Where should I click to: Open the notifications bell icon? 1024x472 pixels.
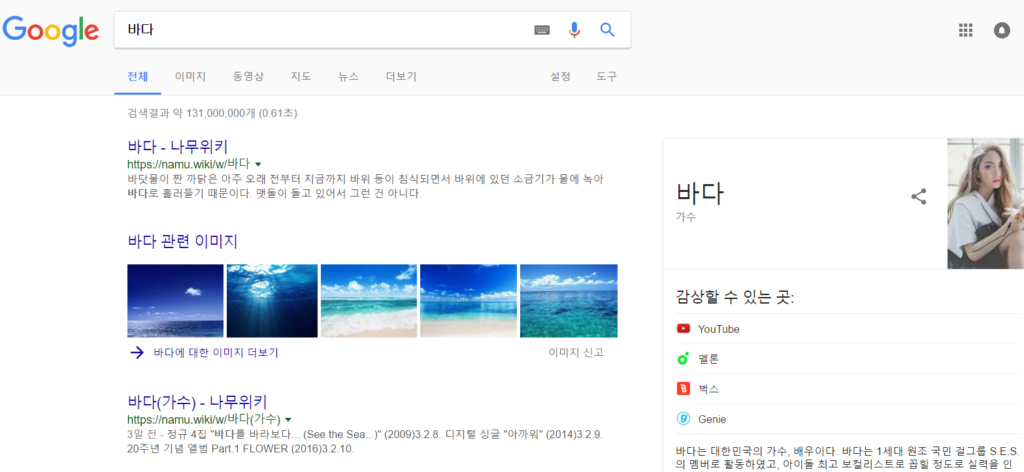click(x=1002, y=30)
